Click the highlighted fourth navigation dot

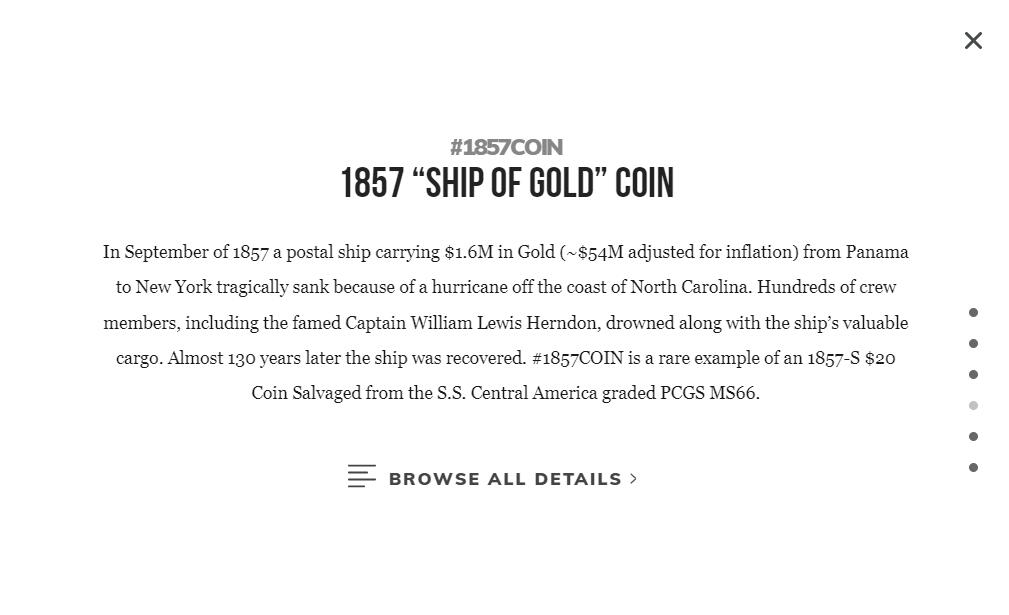point(973,406)
